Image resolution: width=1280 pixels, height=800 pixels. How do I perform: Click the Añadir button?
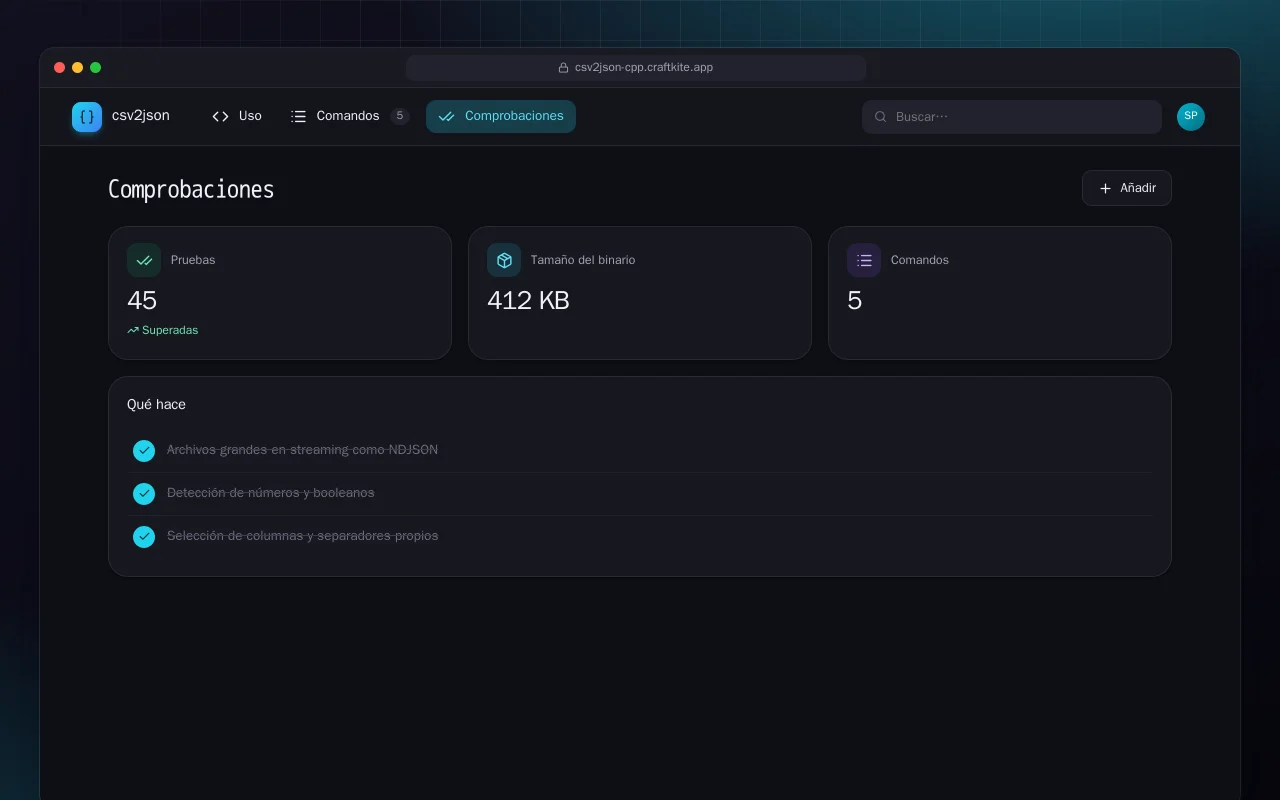pos(1127,188)
